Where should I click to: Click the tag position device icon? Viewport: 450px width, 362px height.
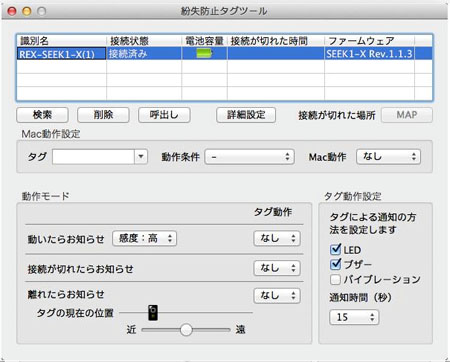click(x=153, y=313)
